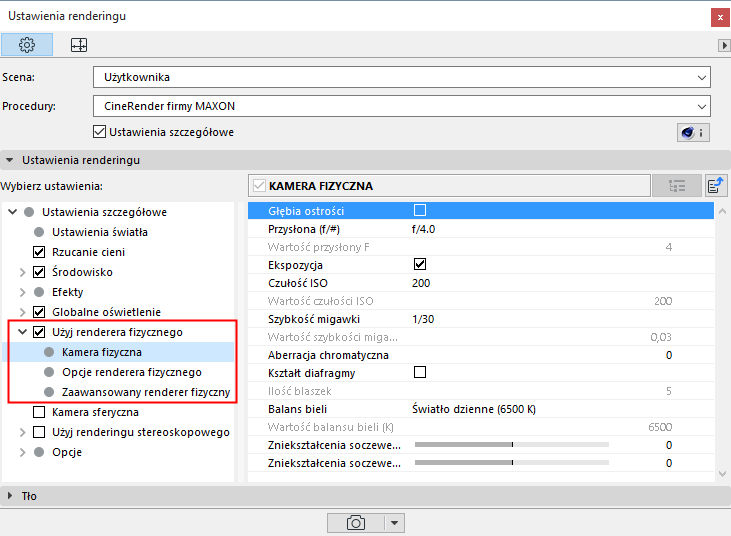Click Balans bieli Światło dzienne value
The image size is (731, 536).
(474, 409)
